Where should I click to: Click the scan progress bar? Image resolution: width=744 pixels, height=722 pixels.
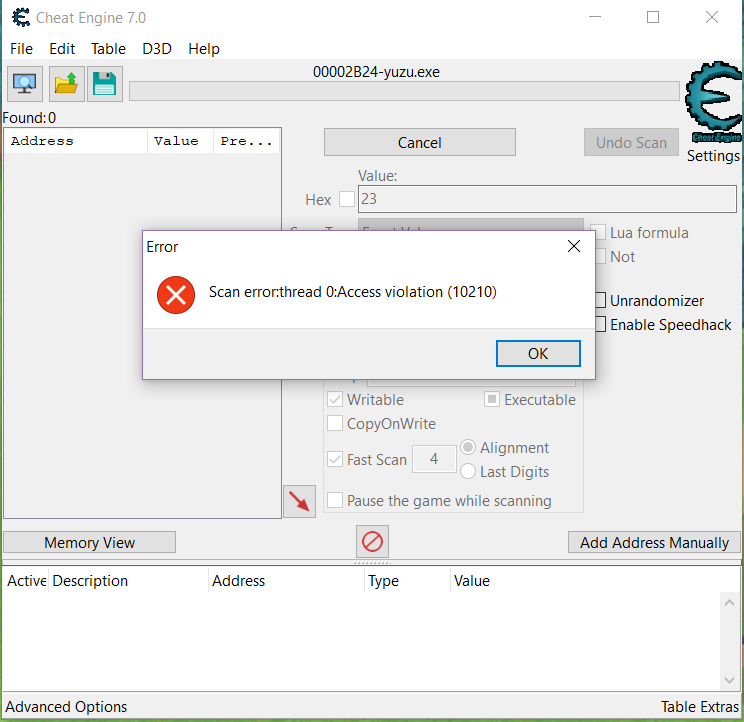(x=404, y=91)
